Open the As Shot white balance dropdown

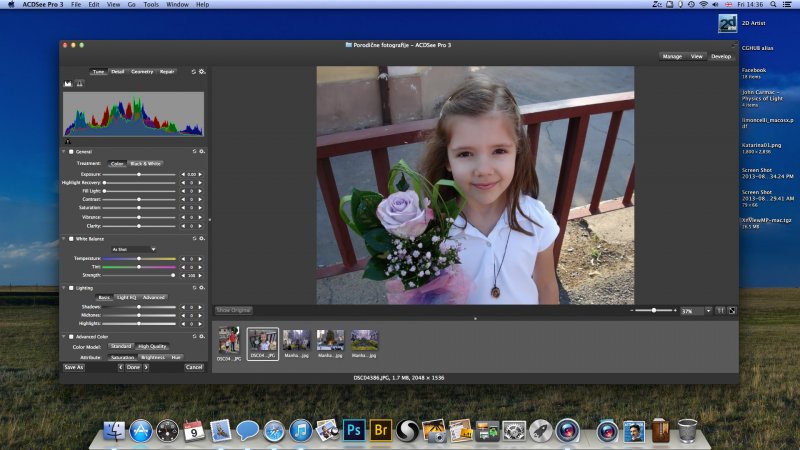133,249
